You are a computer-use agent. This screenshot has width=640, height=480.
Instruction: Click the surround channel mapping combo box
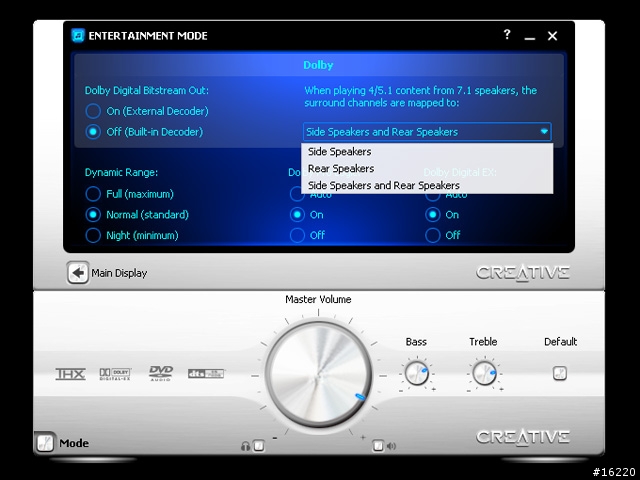[x=427, y=132]
